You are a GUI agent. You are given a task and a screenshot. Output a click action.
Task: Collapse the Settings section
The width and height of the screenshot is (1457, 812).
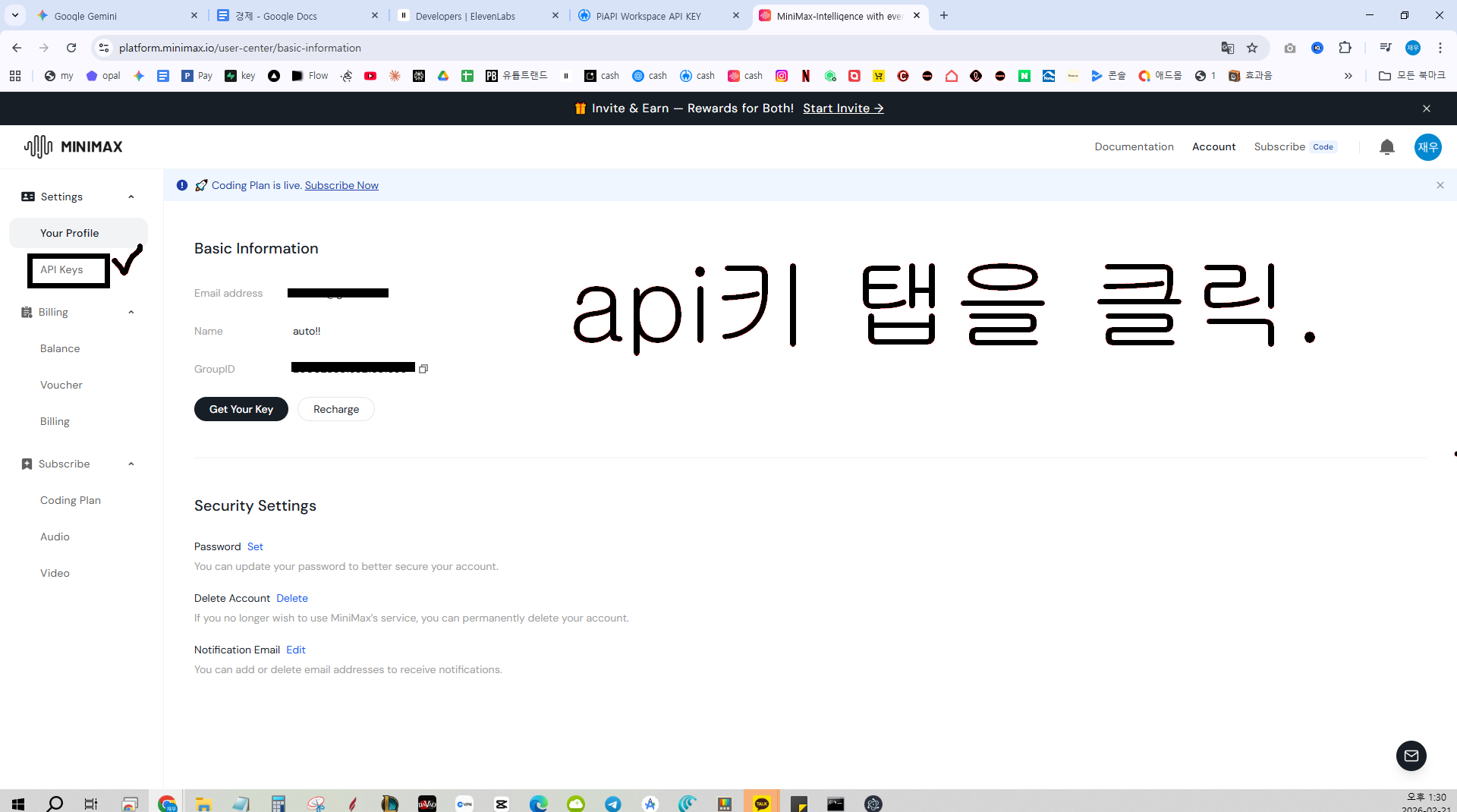click(131, 197)
